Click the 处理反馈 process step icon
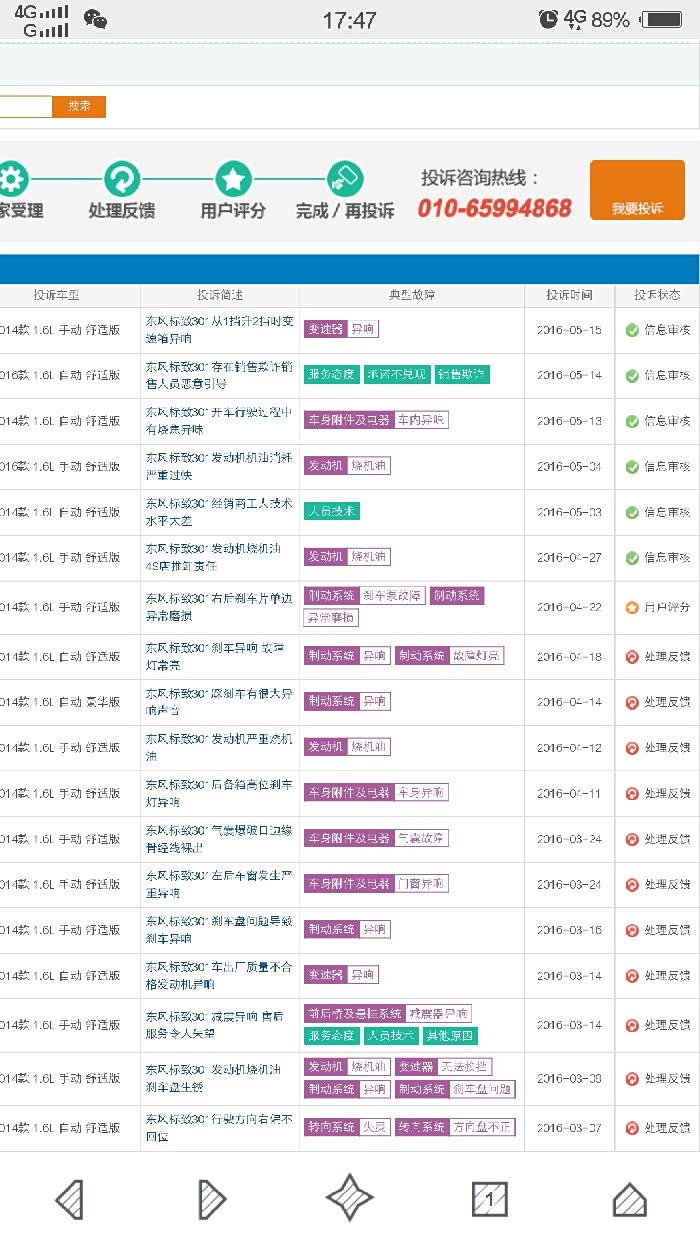 122,181
